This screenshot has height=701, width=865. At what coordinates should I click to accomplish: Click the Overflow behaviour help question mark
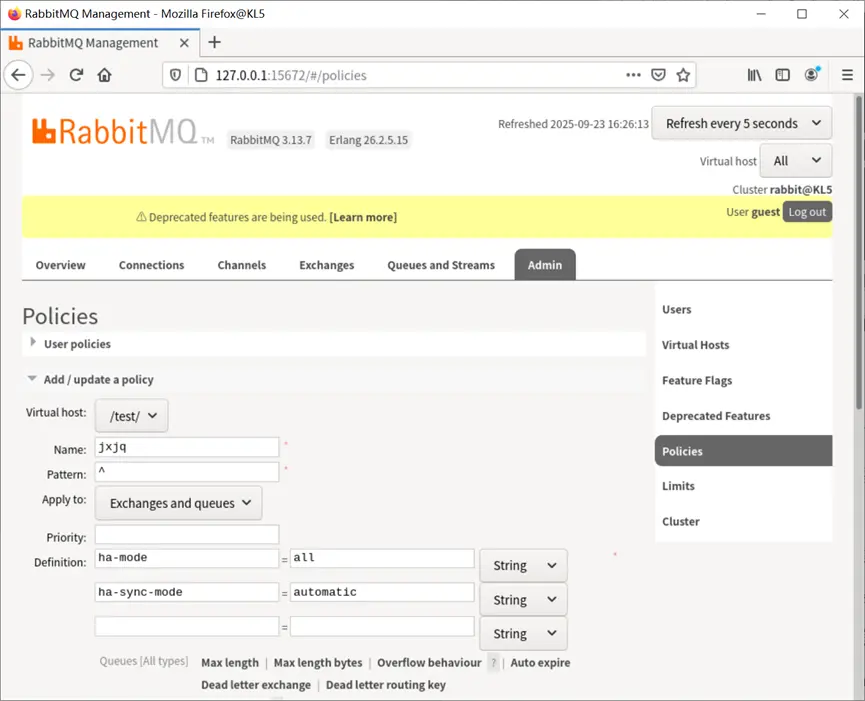[x=494, y=663]
